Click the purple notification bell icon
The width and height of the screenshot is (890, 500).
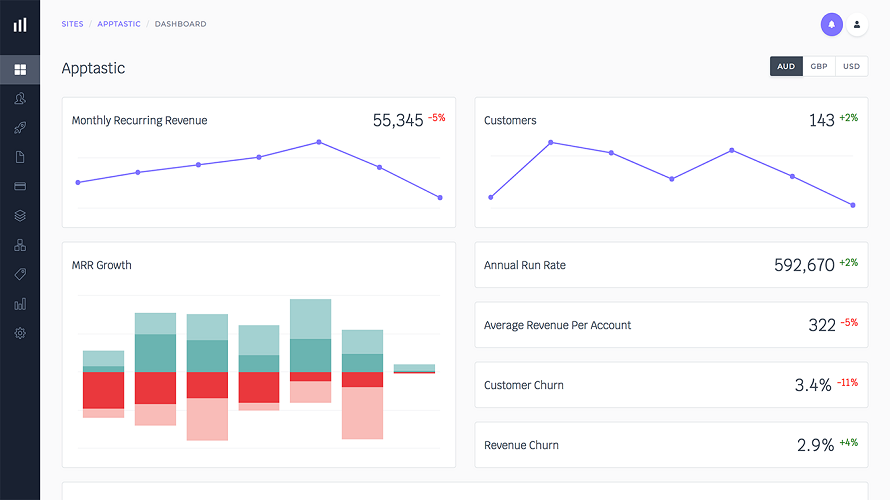click(832, 24)
